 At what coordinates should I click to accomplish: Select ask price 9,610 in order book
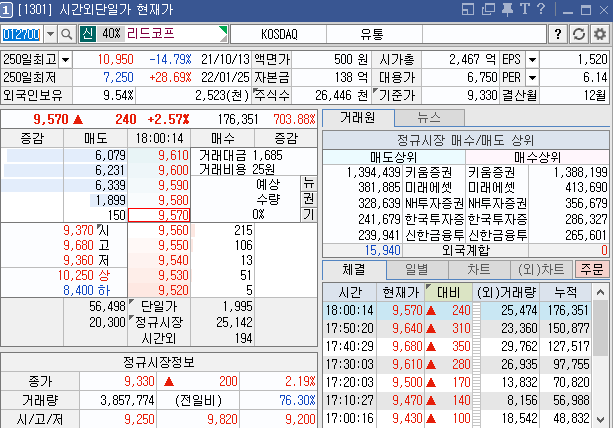159,156
